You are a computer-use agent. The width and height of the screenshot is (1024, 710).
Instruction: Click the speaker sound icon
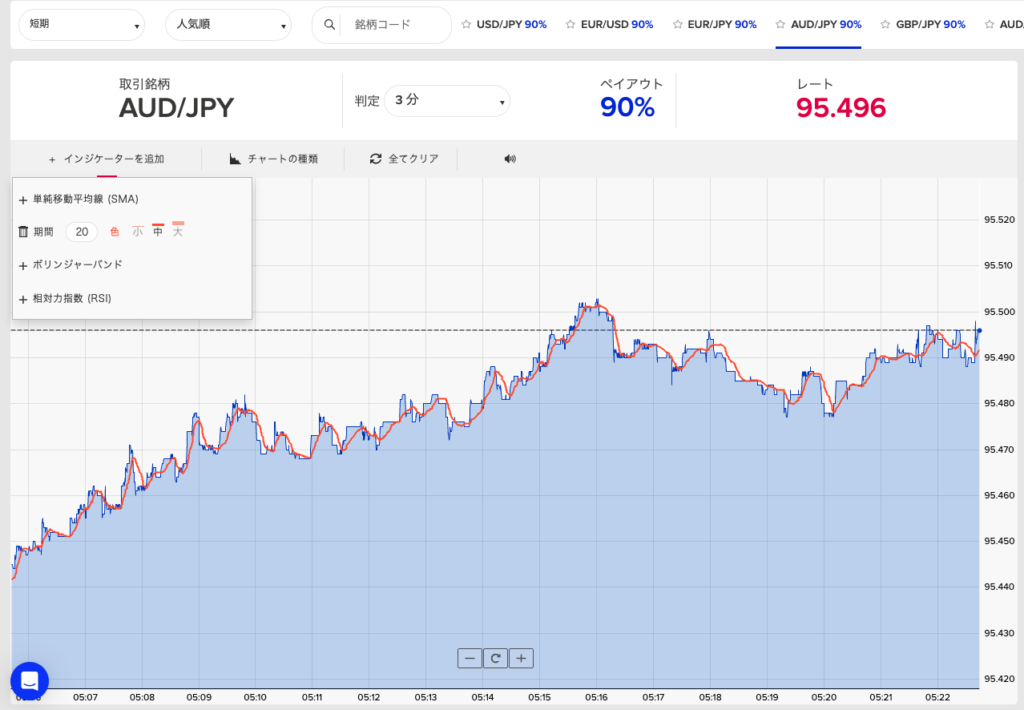click(x=510, y=159)
